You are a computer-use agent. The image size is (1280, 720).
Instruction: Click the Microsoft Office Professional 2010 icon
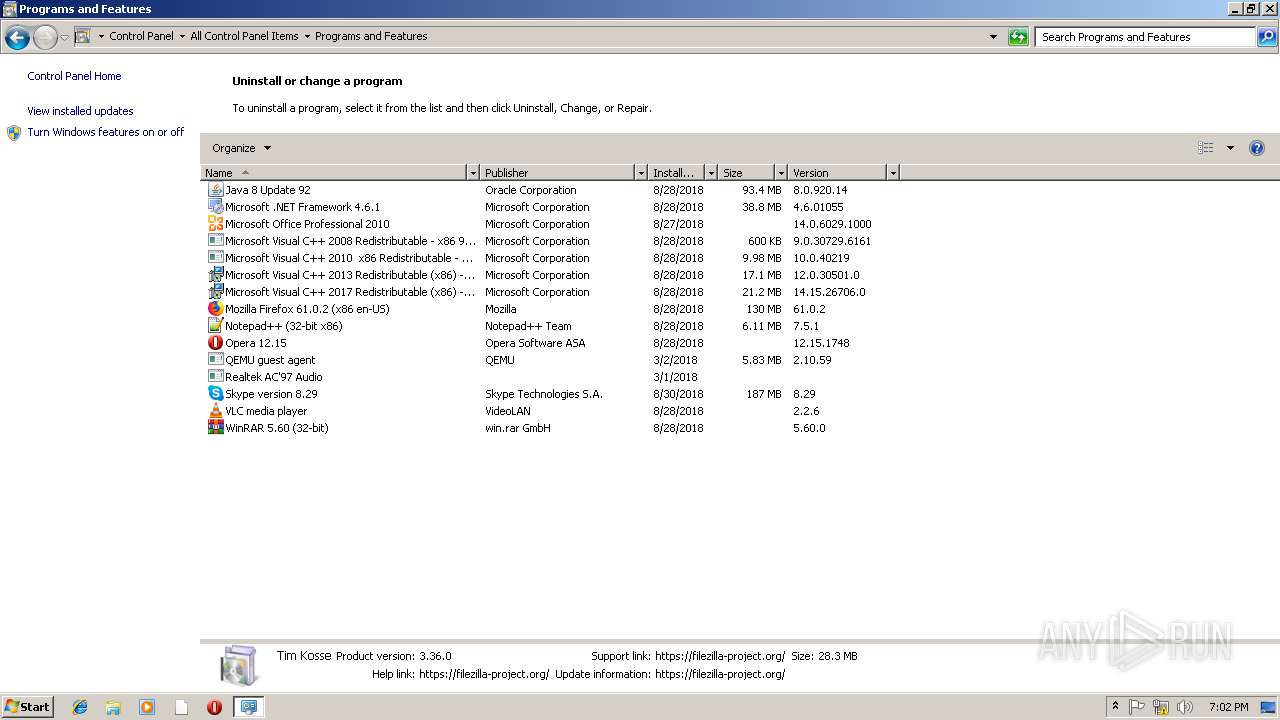(215, 224)
